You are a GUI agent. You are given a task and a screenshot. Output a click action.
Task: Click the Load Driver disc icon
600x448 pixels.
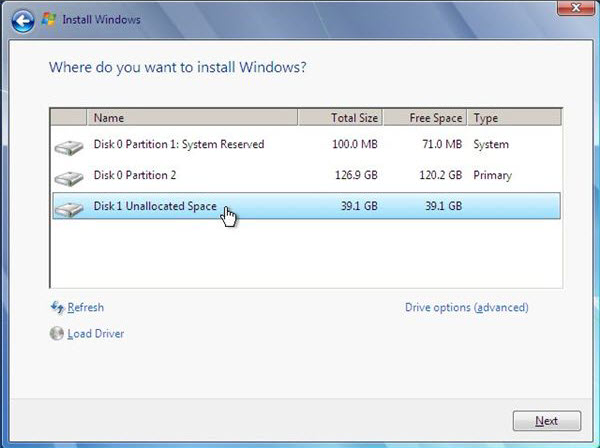pyautogui.click(x=57, y=333)
